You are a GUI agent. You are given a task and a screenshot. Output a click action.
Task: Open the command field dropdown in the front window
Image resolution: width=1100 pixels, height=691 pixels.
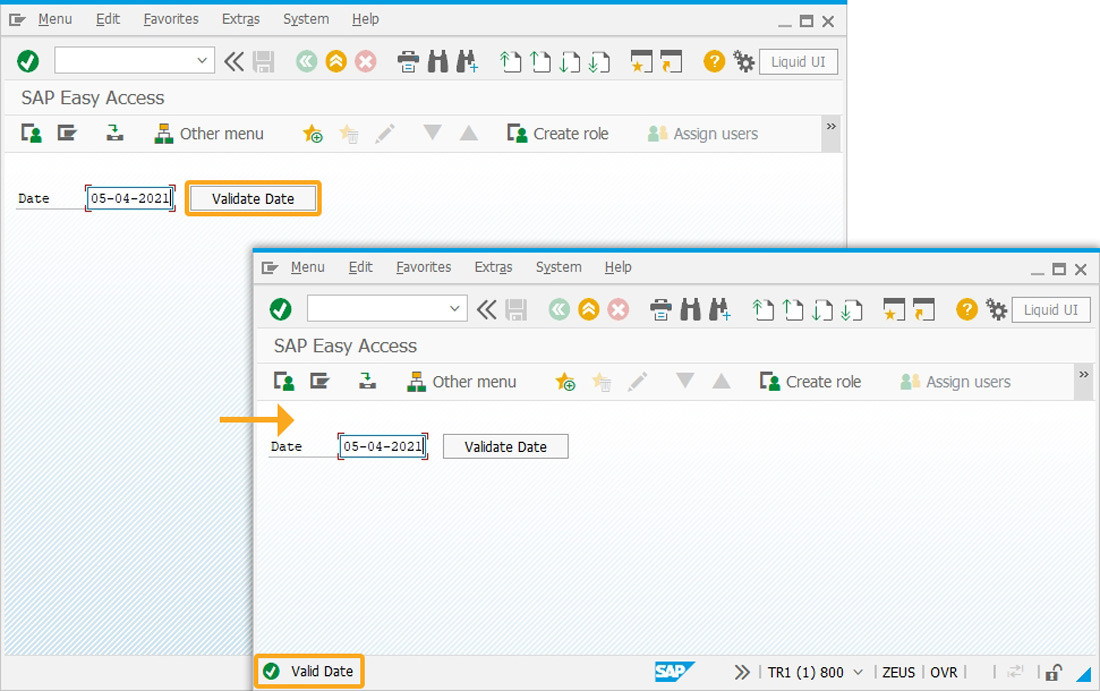pyautogui.click(x=455, y=309)
